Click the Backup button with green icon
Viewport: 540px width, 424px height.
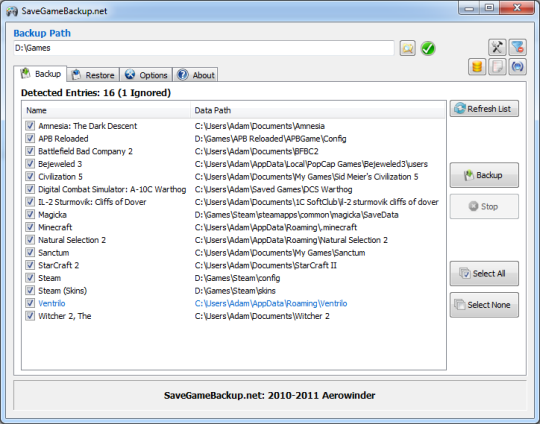pos(484,175)
